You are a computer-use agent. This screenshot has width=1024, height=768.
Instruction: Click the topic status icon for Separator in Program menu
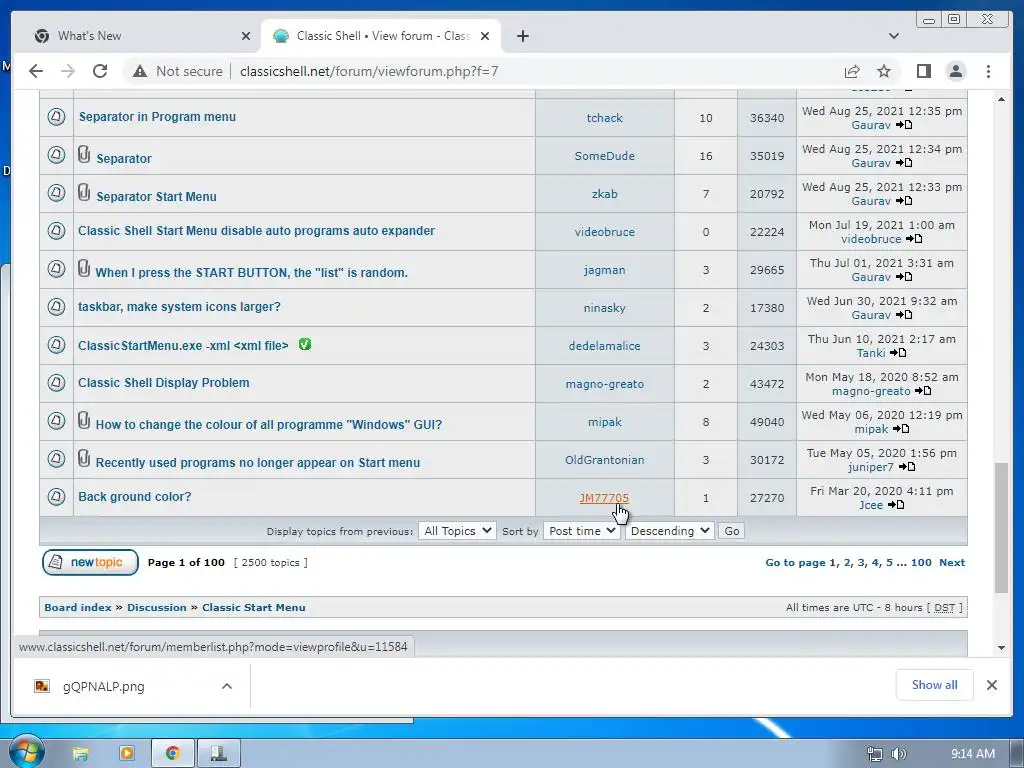(x=56, y=117)
